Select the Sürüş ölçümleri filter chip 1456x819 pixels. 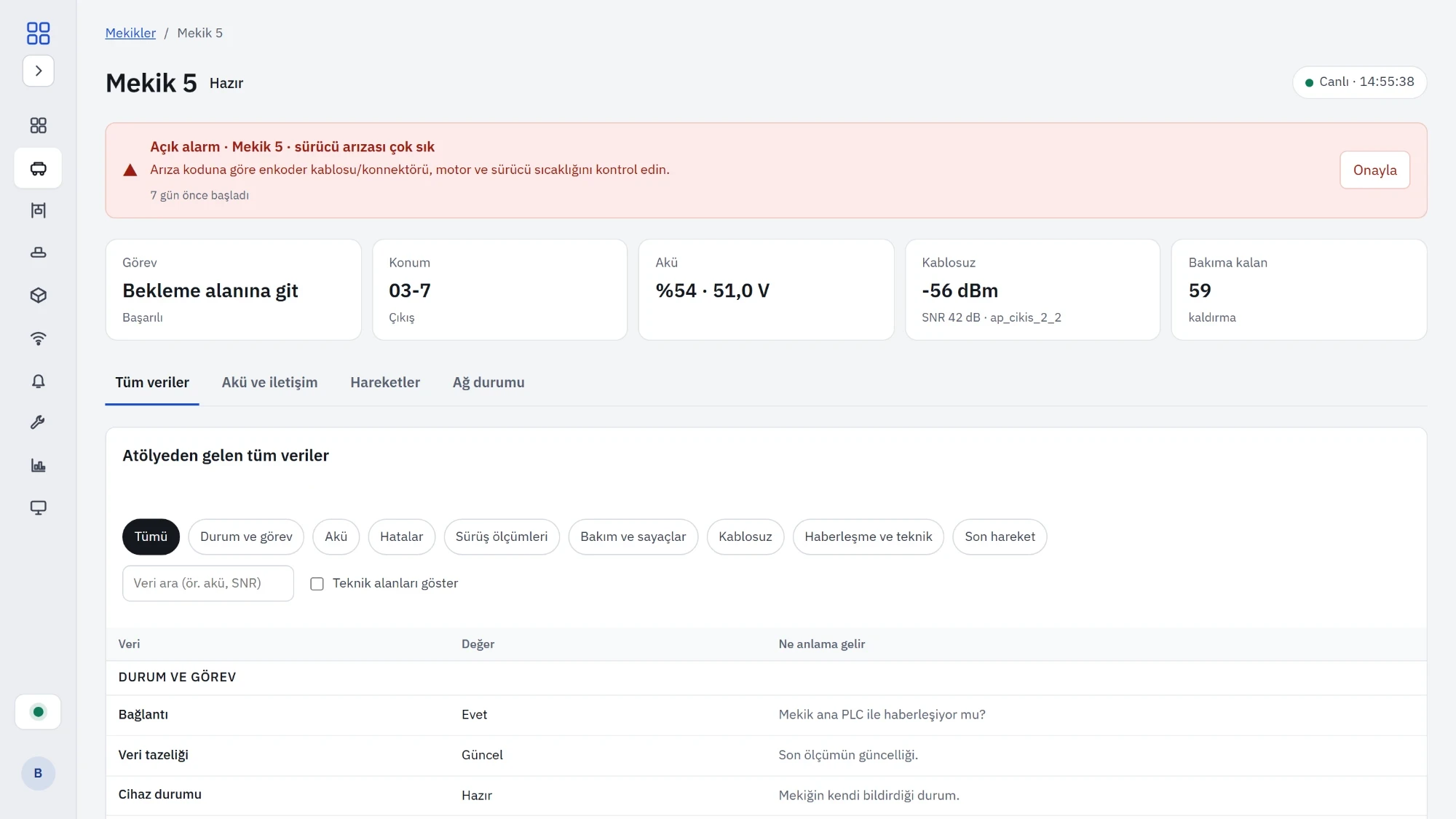coord(502,537)
